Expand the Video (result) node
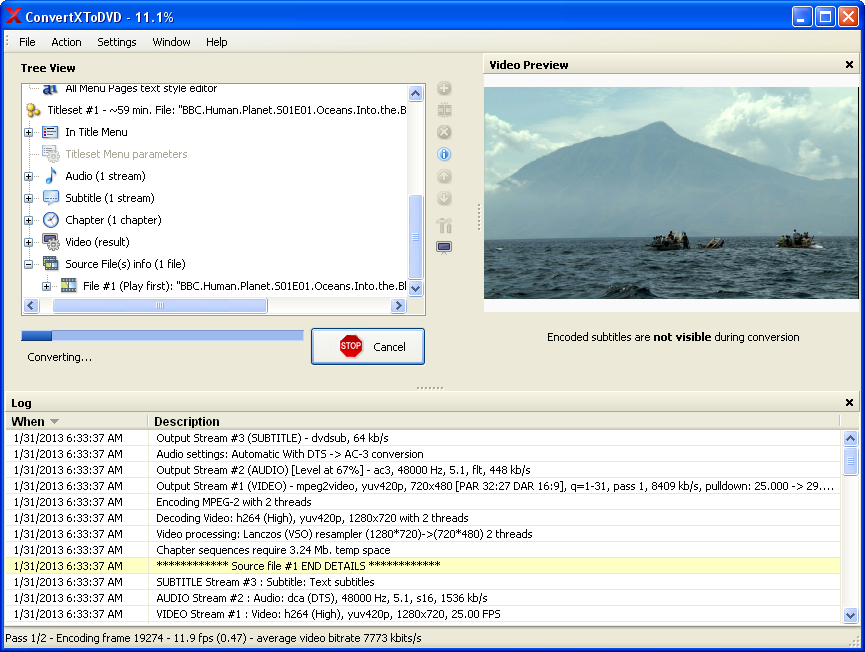Image resolution: width=865 pixels, height=652 pixels. [x=29, y=242]
